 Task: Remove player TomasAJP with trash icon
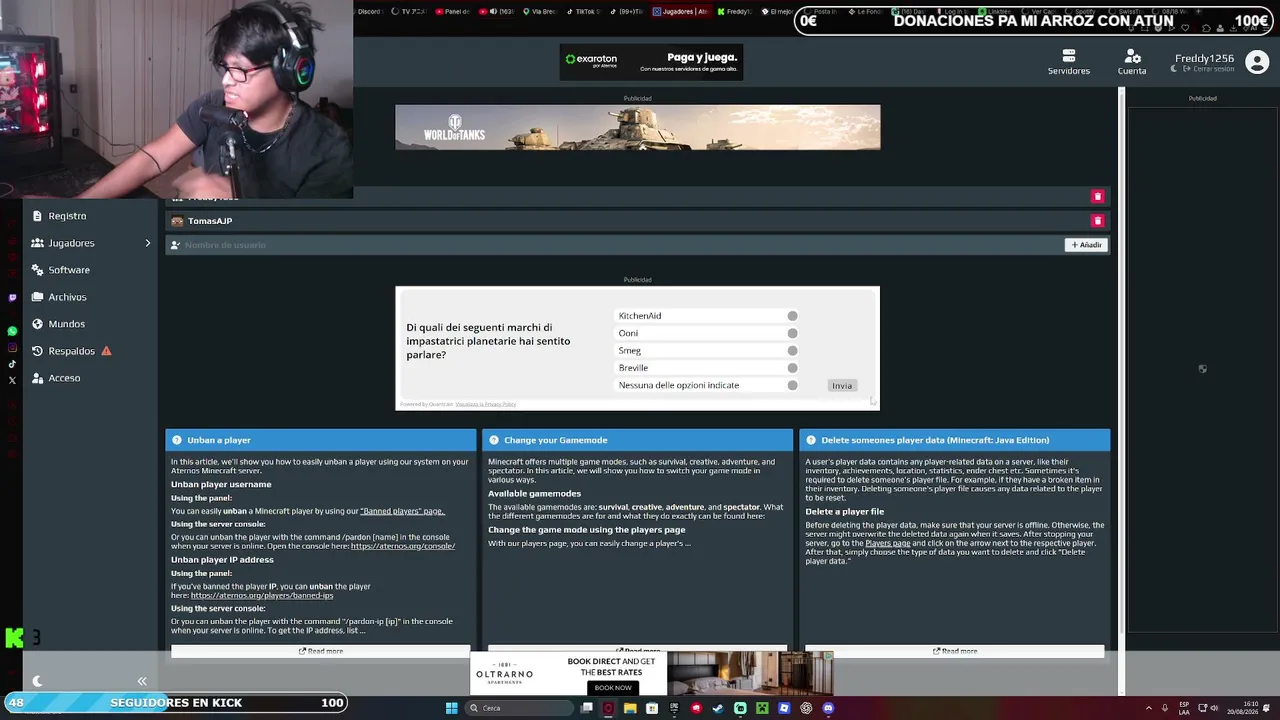click(1097, 221)
